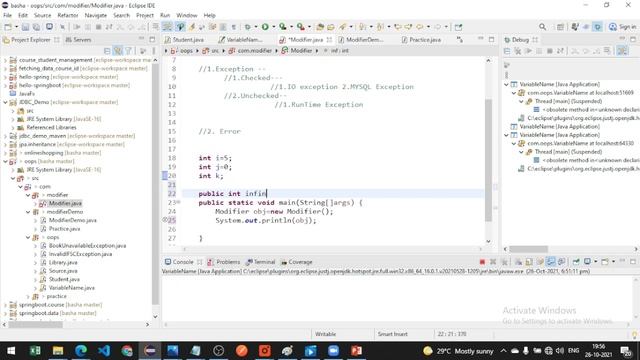Image resolution: width=640 pixels, height=360 pixels.
Task: Open the Navigate menu
Action: point(96,15)
